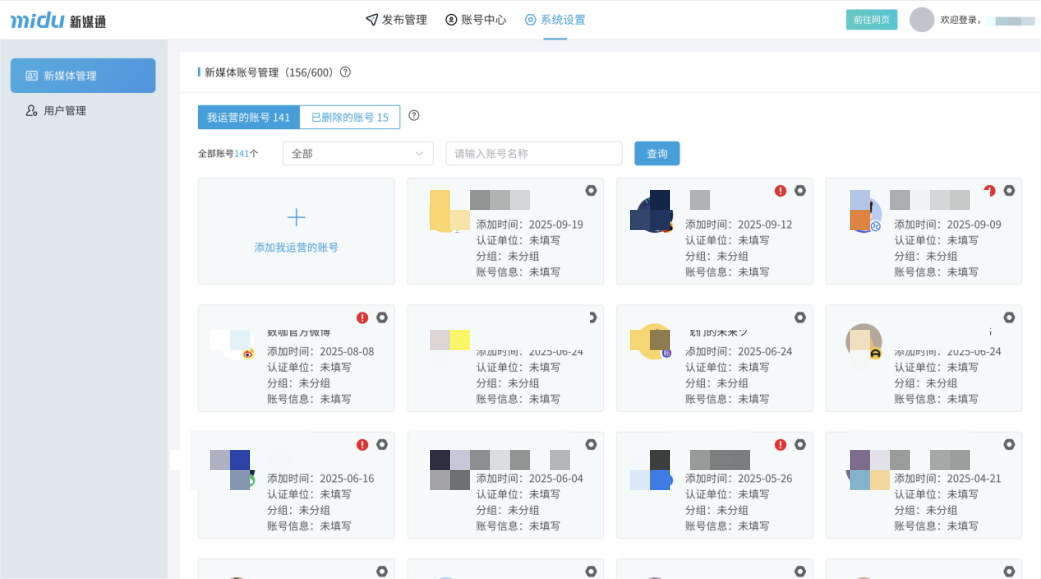
Task: Click the help icon next to the account tabs
Action: click(413, 117)
